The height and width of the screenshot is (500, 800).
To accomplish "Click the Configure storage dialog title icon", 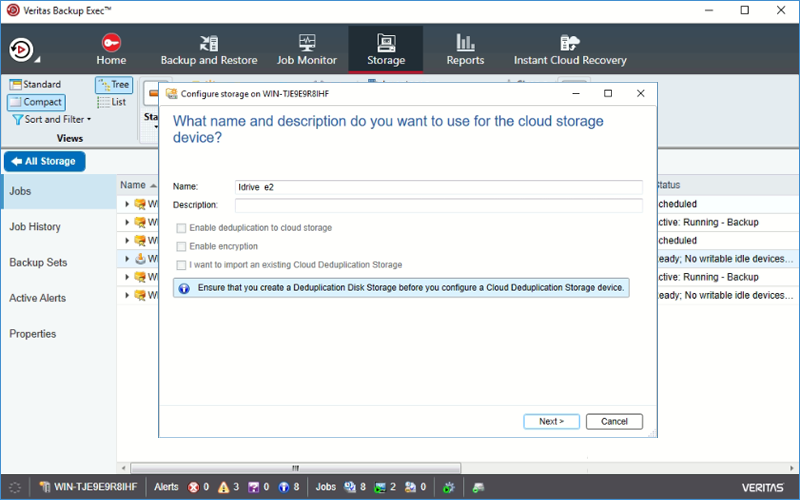I will pos(172,93).
